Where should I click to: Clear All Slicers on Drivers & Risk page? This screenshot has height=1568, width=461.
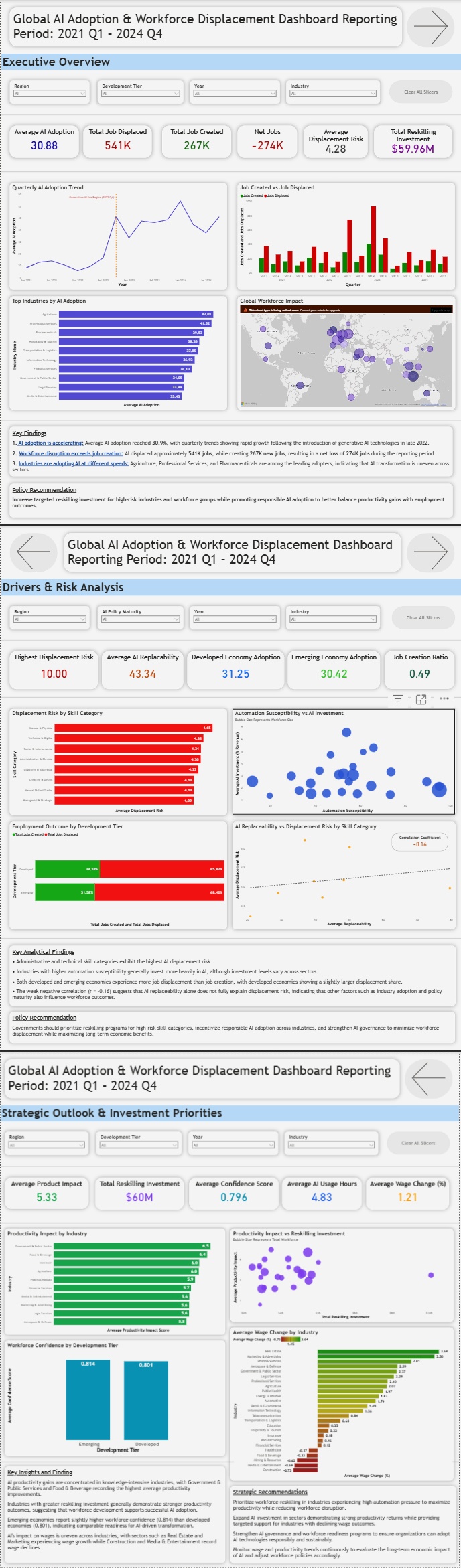click(x=423, y=618)
